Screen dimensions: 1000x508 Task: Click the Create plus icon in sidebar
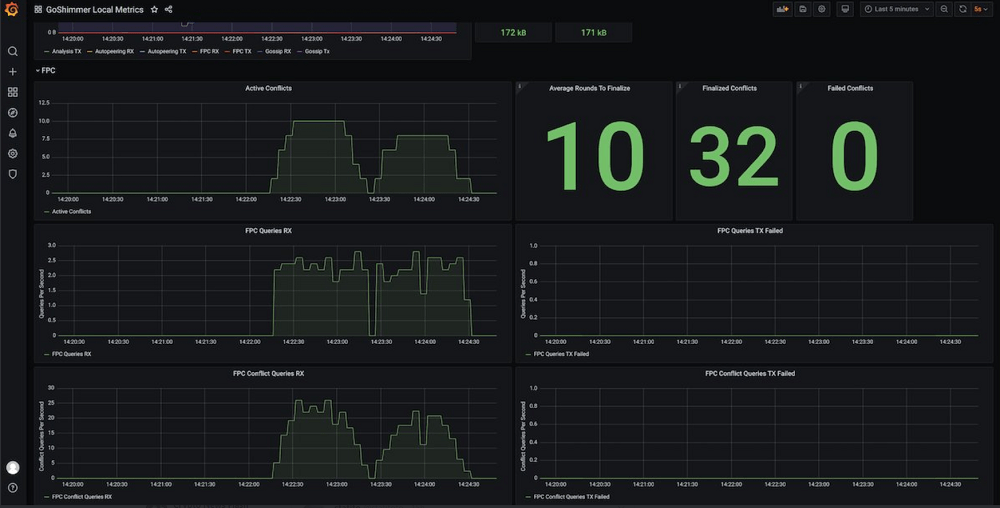coord(12,71)
